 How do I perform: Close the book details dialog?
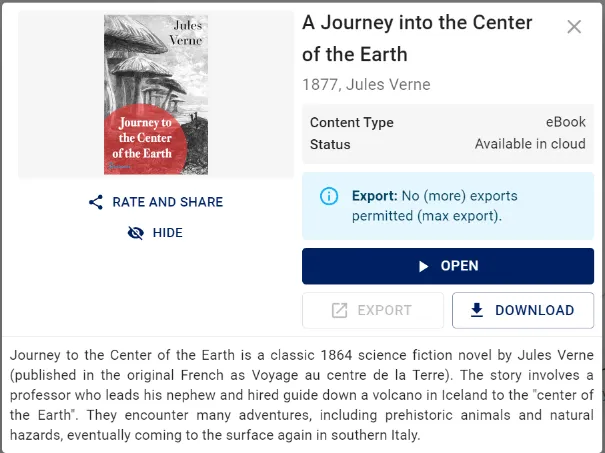(574, 27)
